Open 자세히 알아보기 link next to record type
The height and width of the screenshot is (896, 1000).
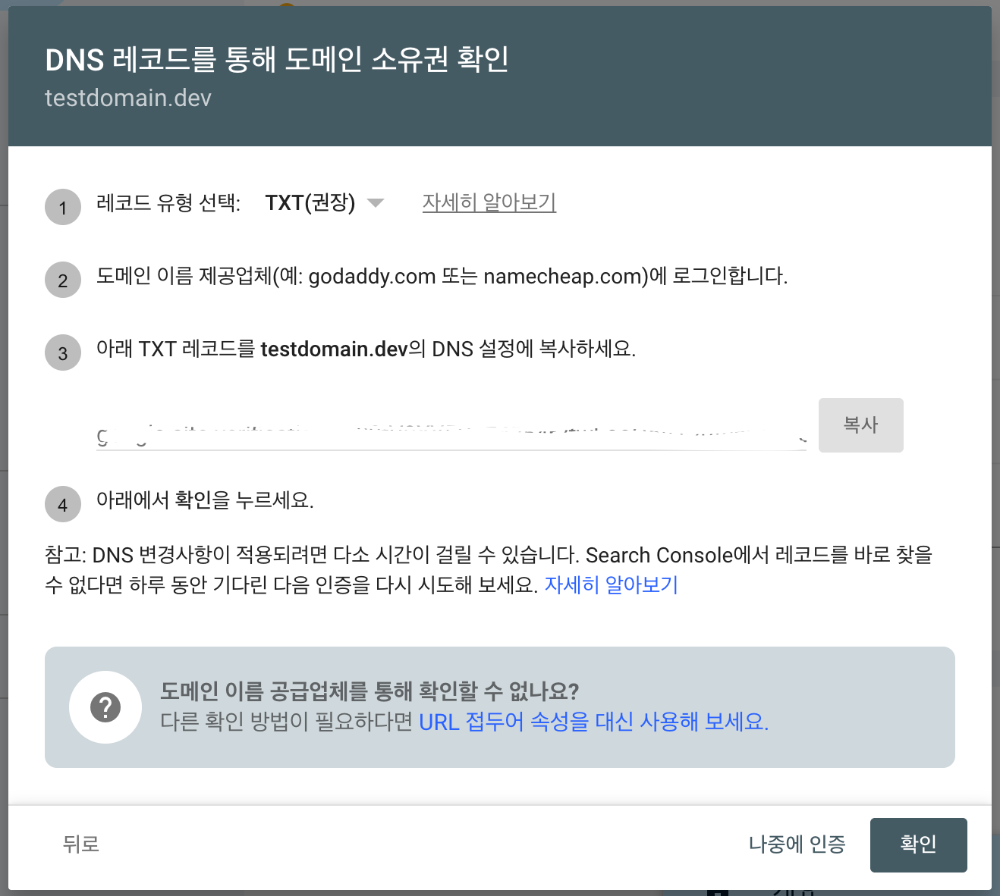click(x=489, y=203)
